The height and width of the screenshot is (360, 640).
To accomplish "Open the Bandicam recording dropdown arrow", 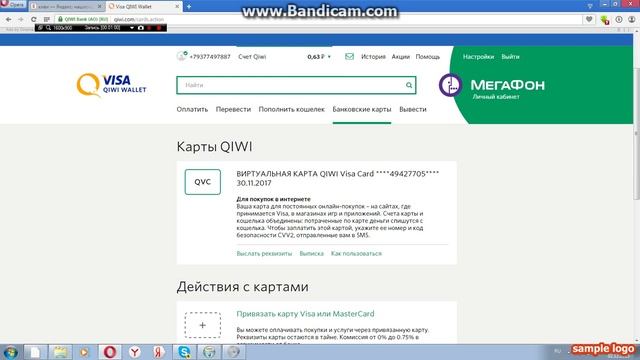I will tap(132, 28).
